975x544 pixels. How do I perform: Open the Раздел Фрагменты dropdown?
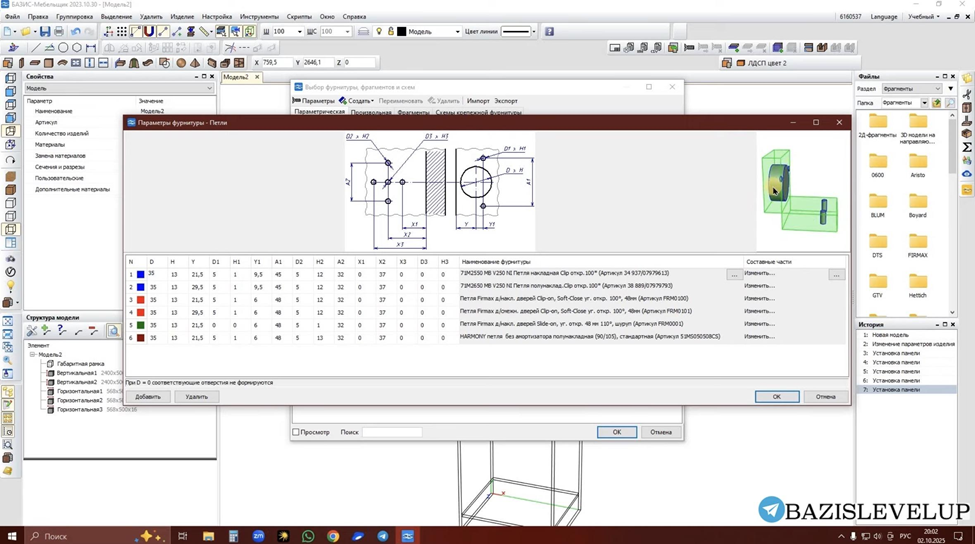pyautogui.click(x=938, y=89)
